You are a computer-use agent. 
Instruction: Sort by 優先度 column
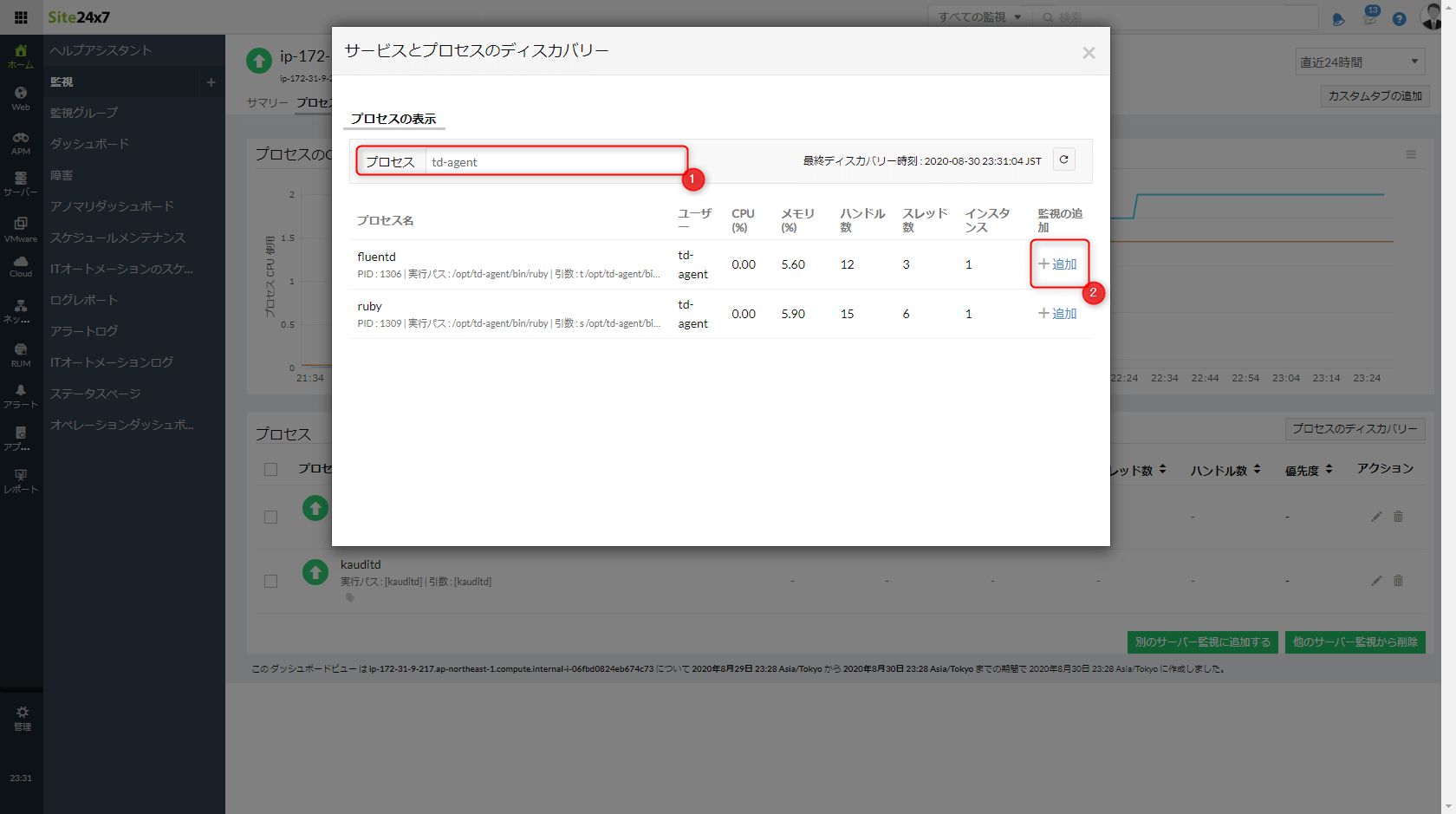click(x=1309, y=470)
